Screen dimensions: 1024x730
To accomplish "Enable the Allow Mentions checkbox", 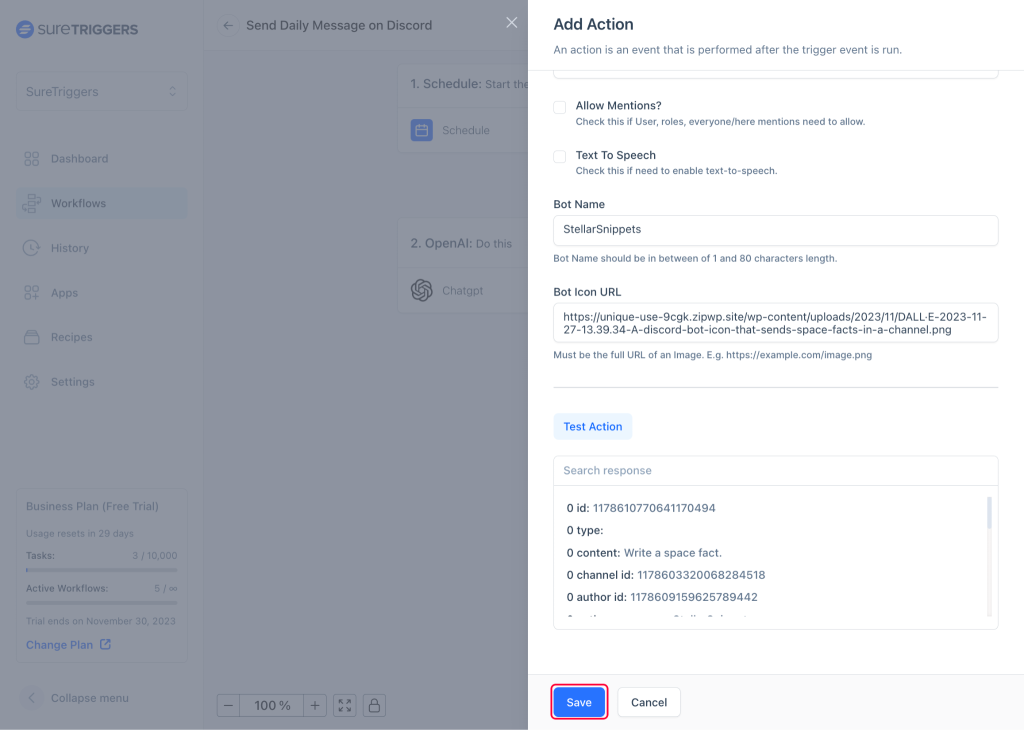I will (559, 105).
